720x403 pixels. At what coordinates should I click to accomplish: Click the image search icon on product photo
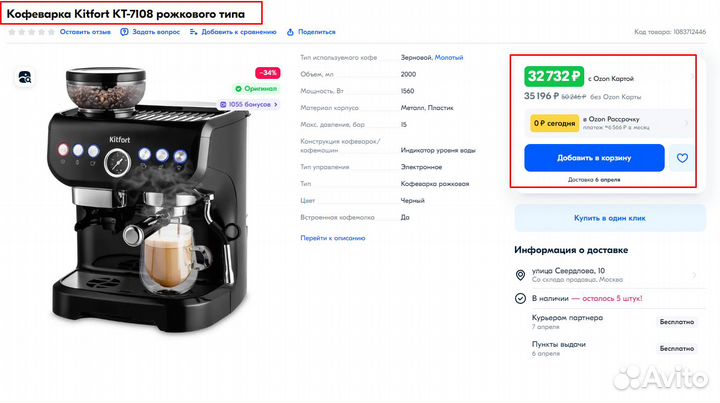(25, 77)
